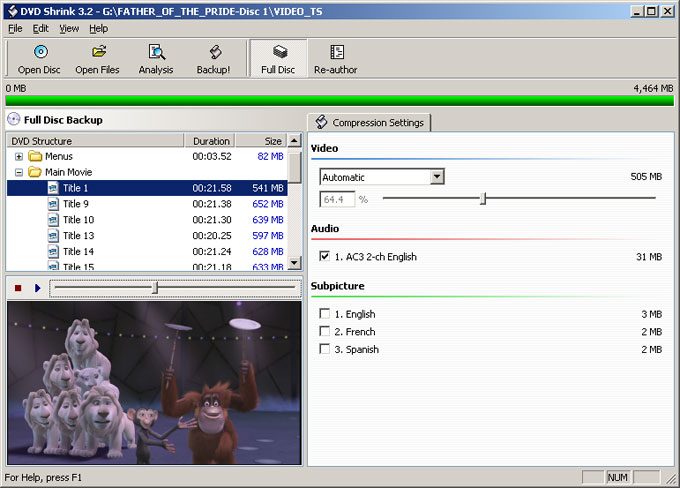
Task: Click the preview seek slider thumb
Action: tap(155, 288)
